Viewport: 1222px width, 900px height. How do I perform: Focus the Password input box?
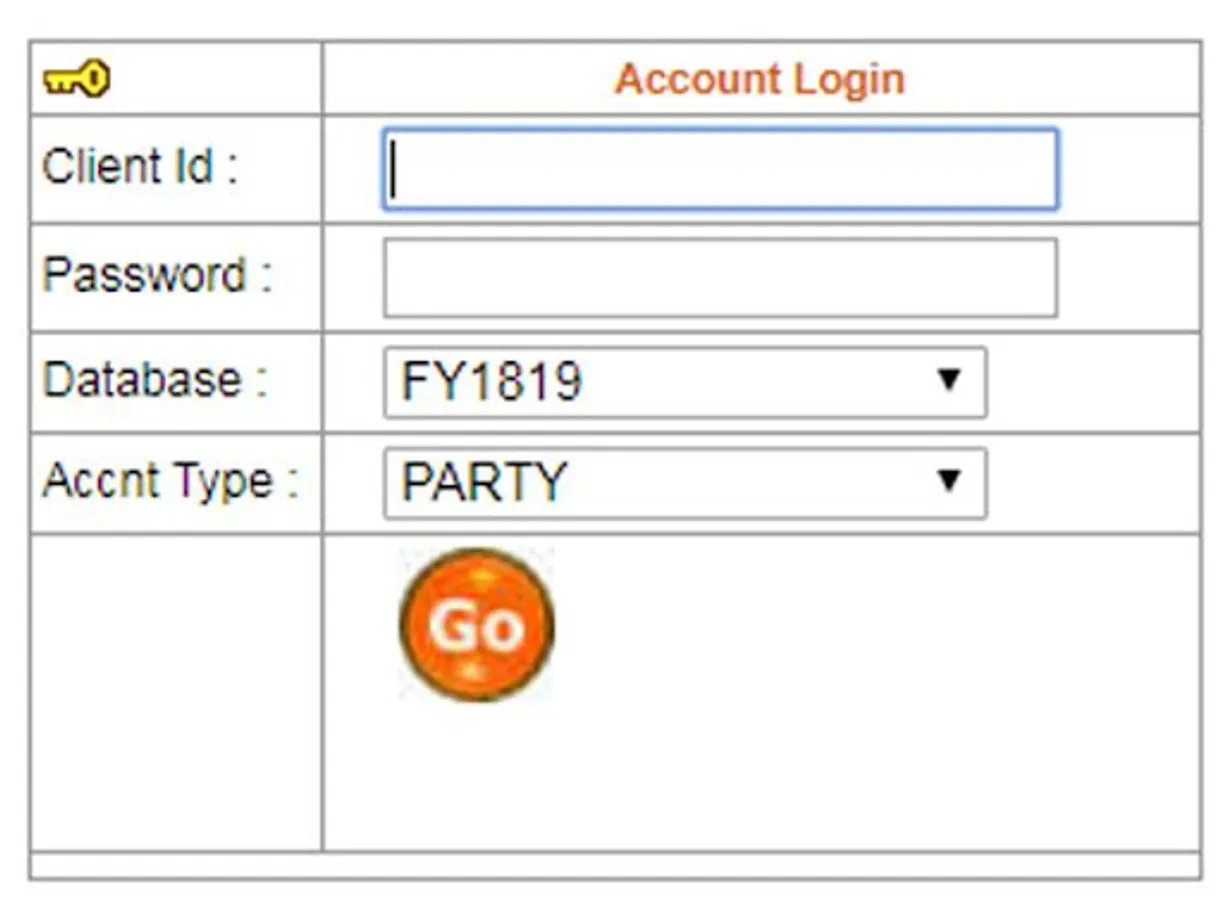point(719,277)
